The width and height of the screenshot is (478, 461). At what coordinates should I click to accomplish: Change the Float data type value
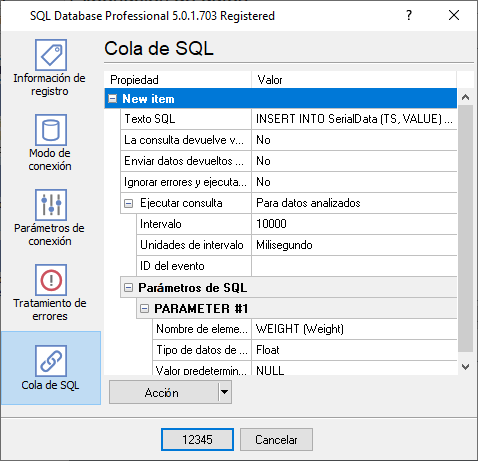(354, 350)
